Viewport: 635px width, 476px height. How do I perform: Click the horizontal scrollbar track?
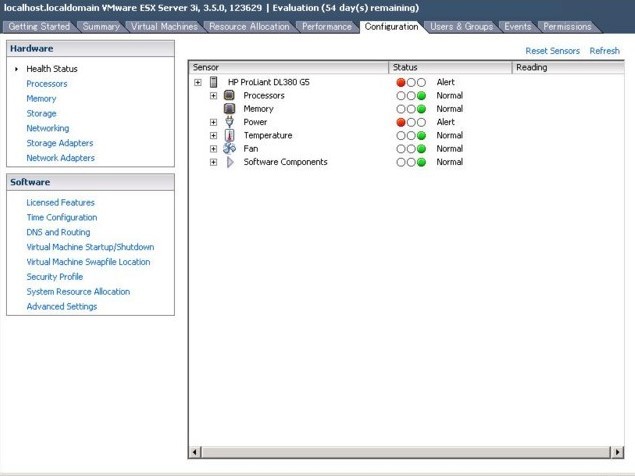click(x=406, y=452)
